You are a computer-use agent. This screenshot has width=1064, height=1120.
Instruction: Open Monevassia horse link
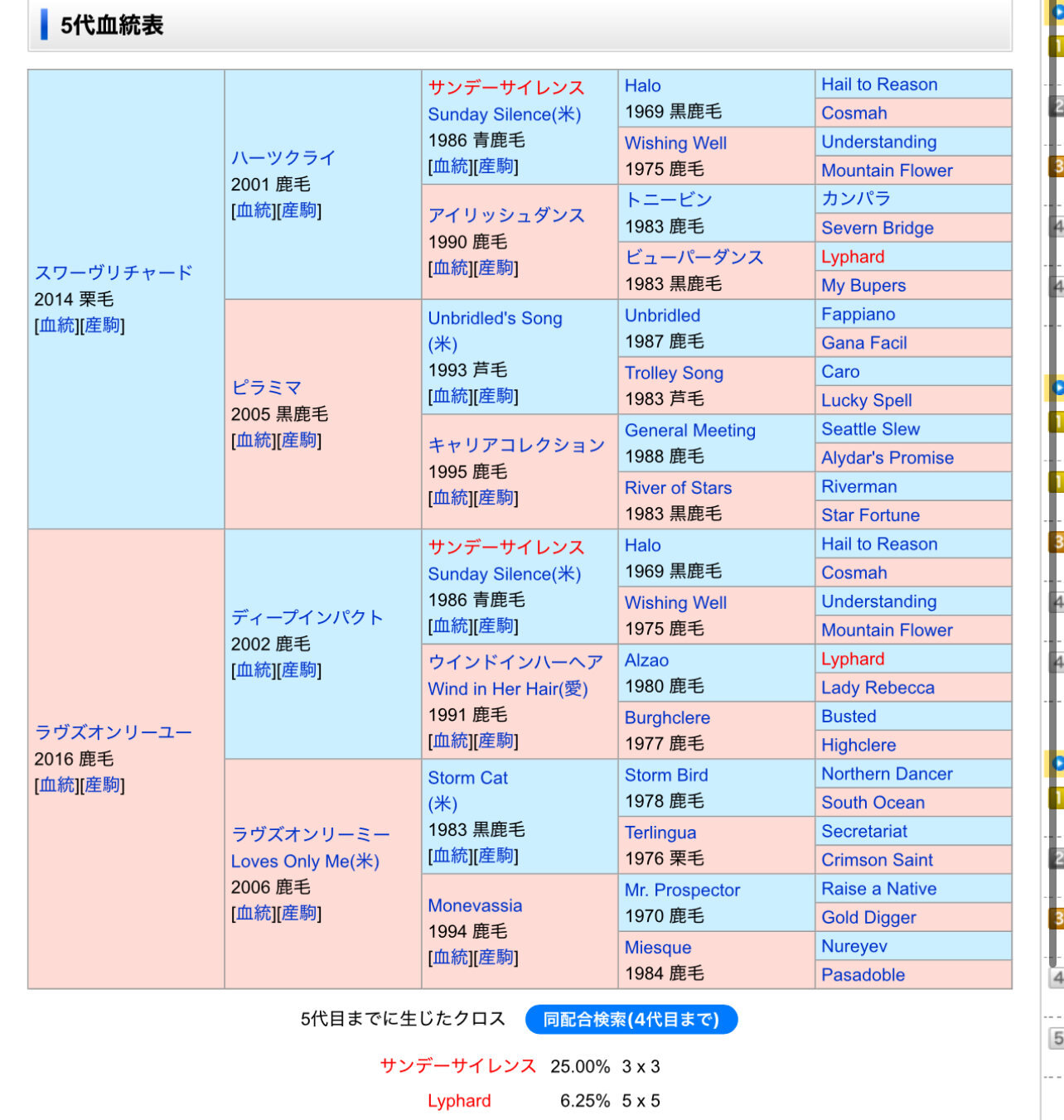click(475, 905)
